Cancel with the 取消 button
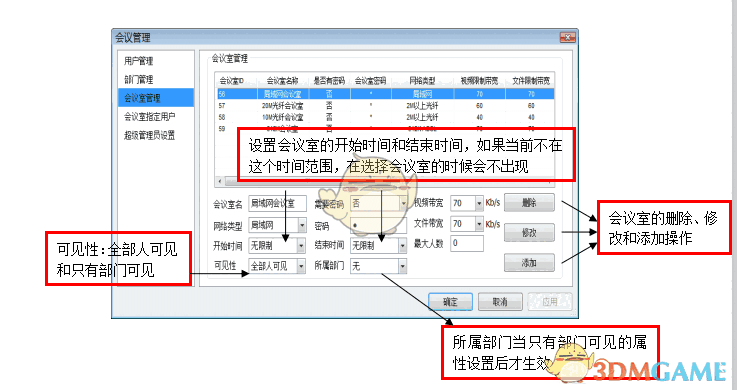Viewport: 737px width, 390px height. (x=500, y=302)
